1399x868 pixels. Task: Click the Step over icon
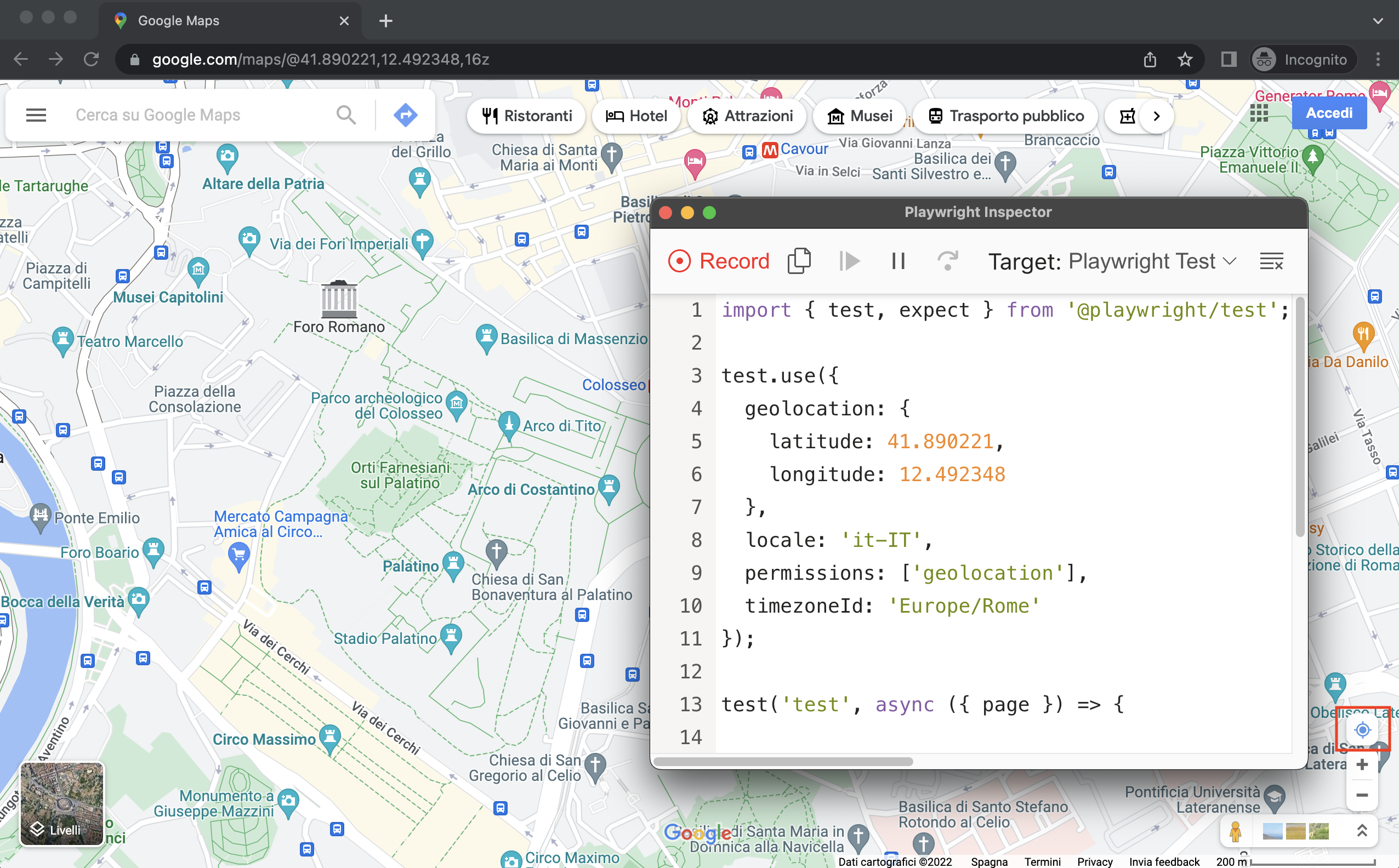(x=948, y=261)
